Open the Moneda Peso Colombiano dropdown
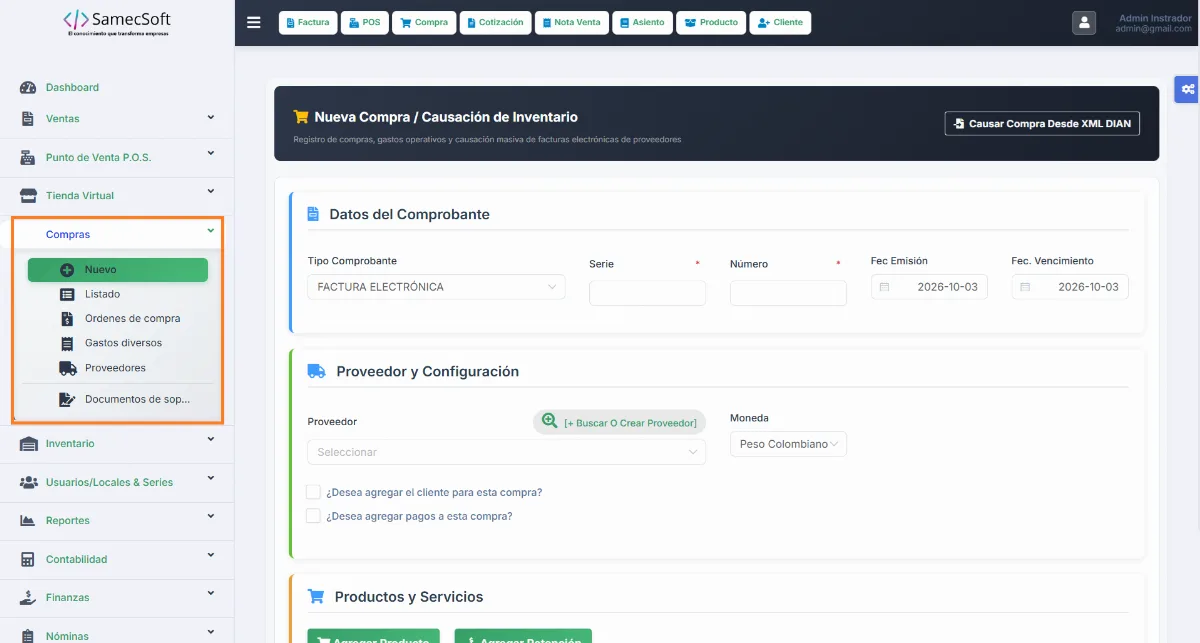Viewport: 1200px width, 643px height. pos(788,444)
